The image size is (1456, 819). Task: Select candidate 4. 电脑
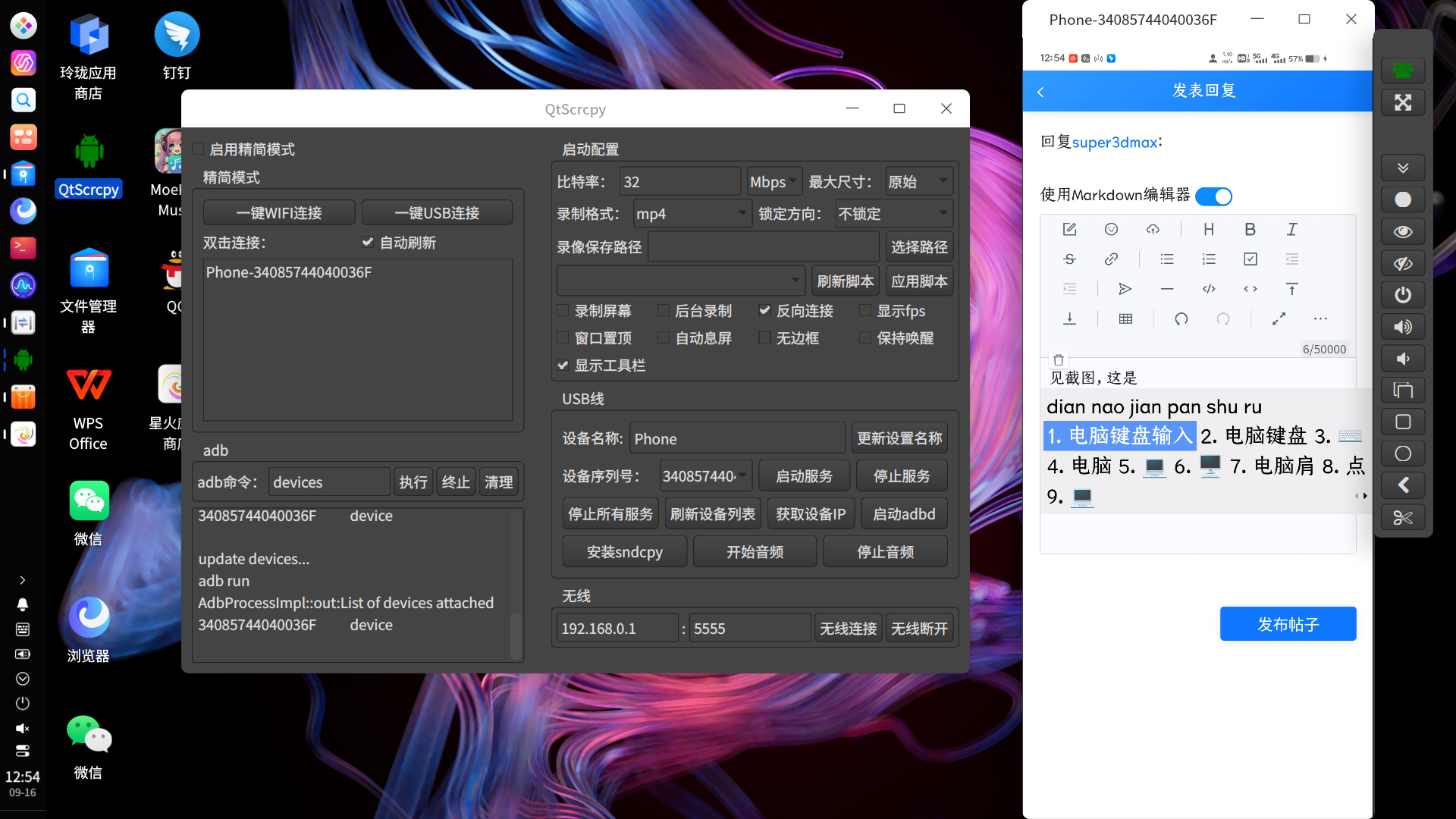tap(1079, 466)
